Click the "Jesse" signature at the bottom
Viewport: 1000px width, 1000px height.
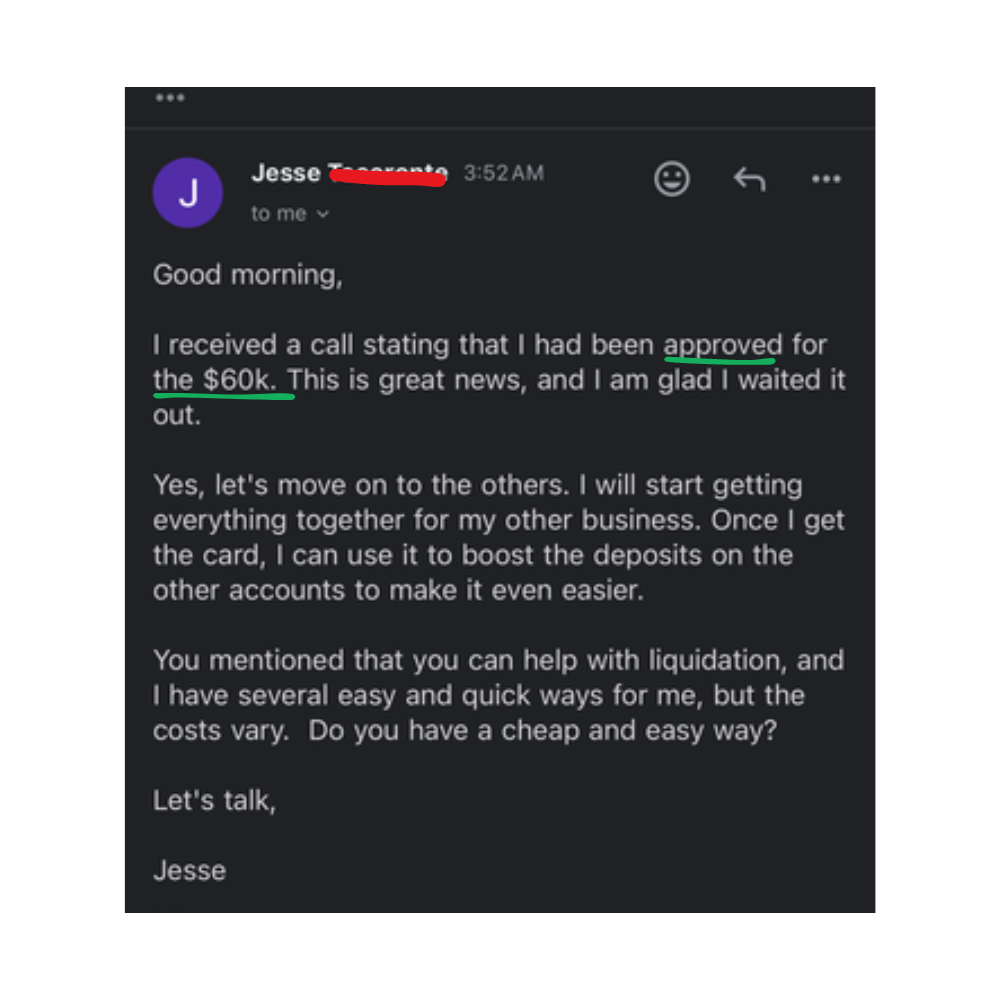[189, 871]
